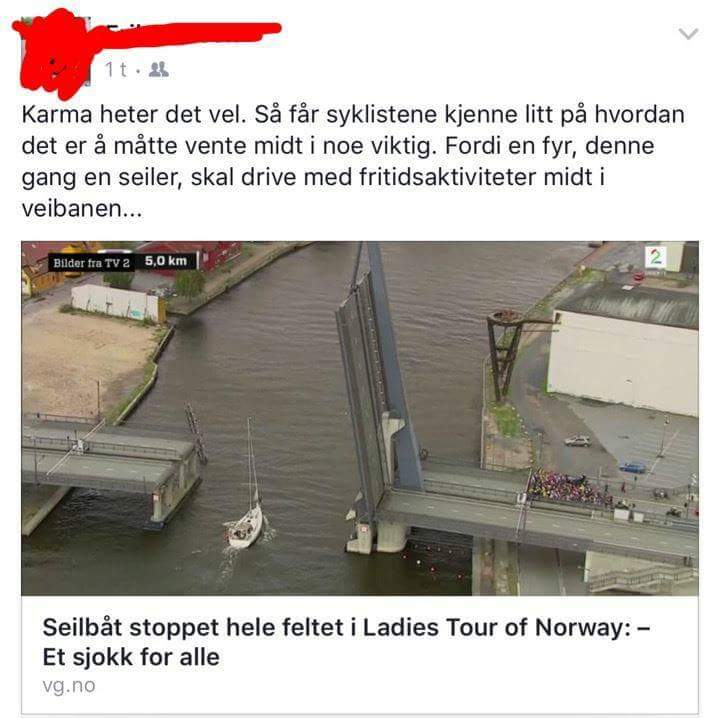The image size is (720, 718).
Task: Click the white sailboat in the preview
Action: (x=245, y=524)
